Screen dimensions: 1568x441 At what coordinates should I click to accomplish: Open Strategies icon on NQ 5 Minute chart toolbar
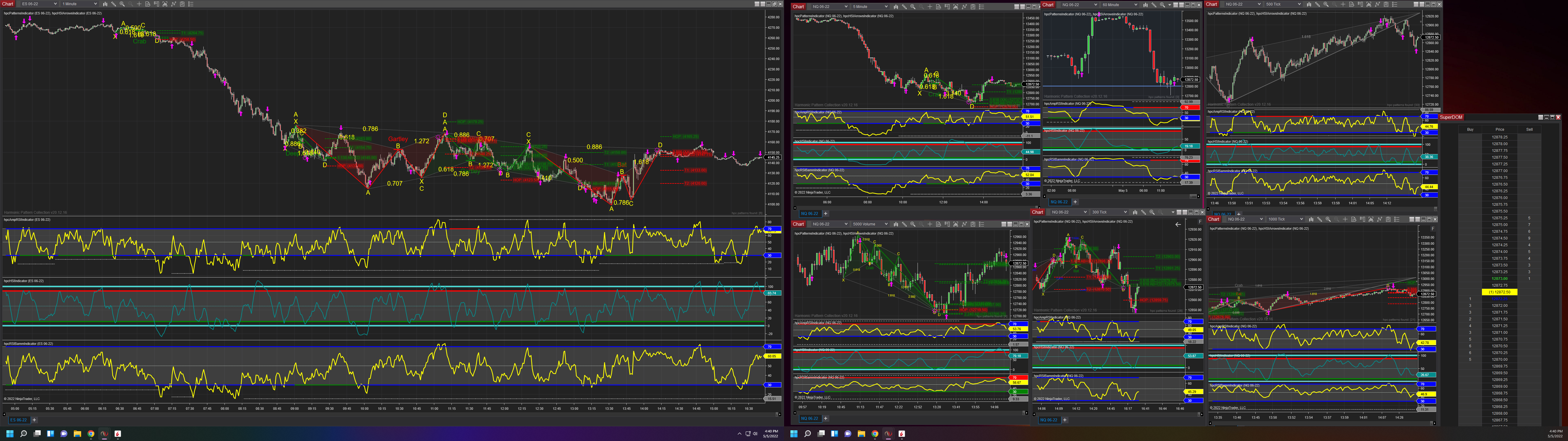pyautogui.click(x=973, y=7)
